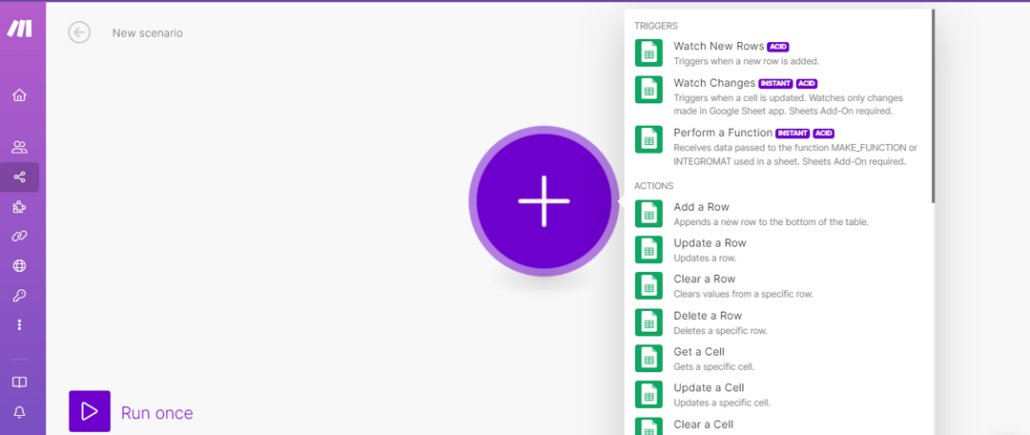Click INSTANT badge on Watch Changes
The width and height of the screenshot is (1030, 435).
(x=776, y=83)
